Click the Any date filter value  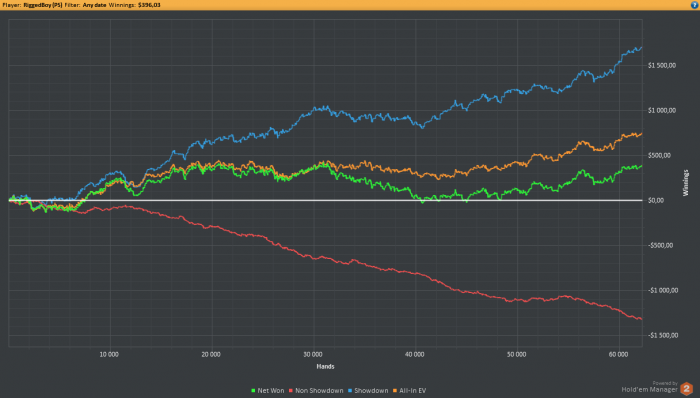tap(94, 5)
